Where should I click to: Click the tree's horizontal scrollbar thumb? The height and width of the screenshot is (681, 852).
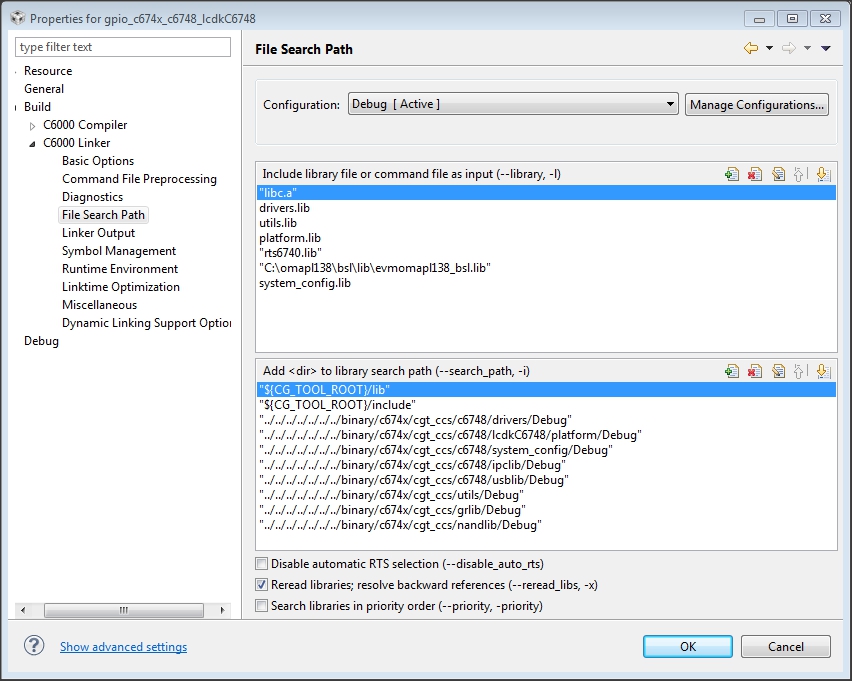tap(124, 610)
